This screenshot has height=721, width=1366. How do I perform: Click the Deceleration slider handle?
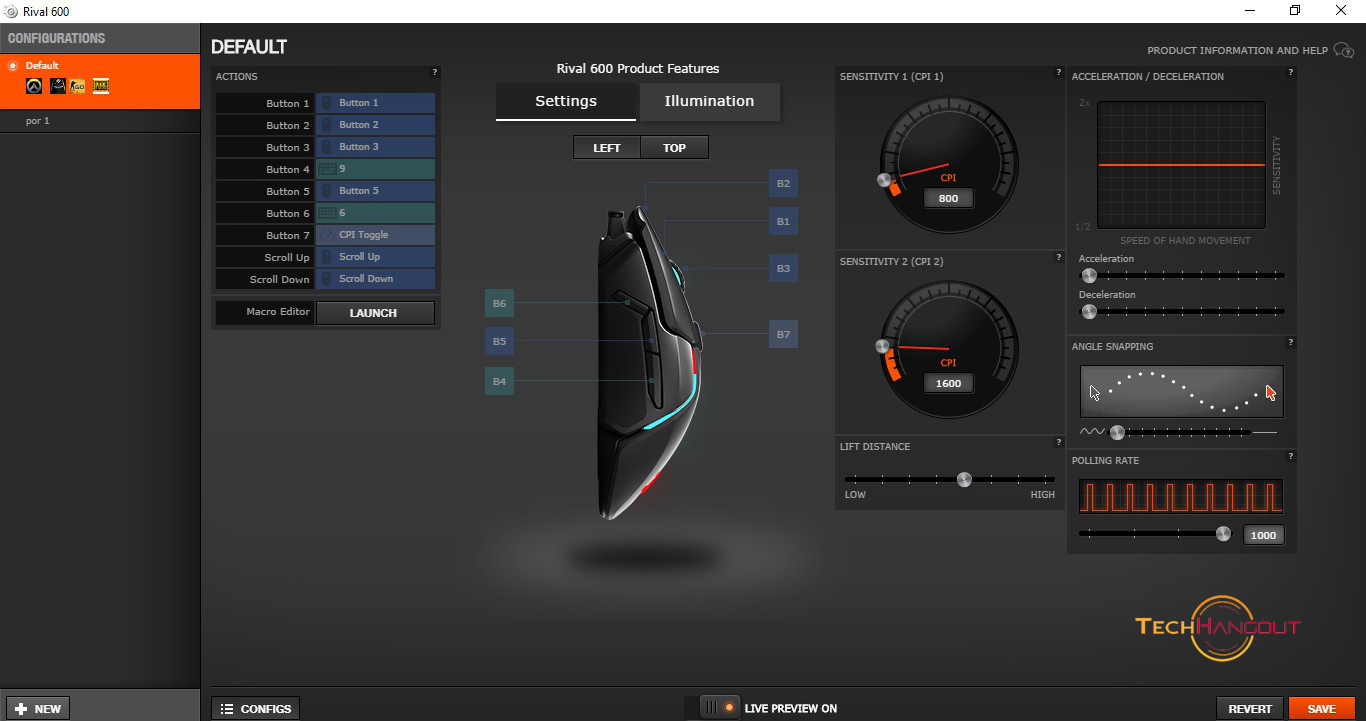[1089, 311]
